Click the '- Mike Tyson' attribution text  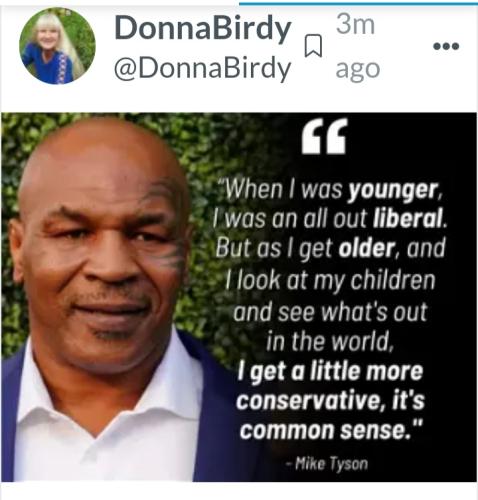[x=327, y=463]
